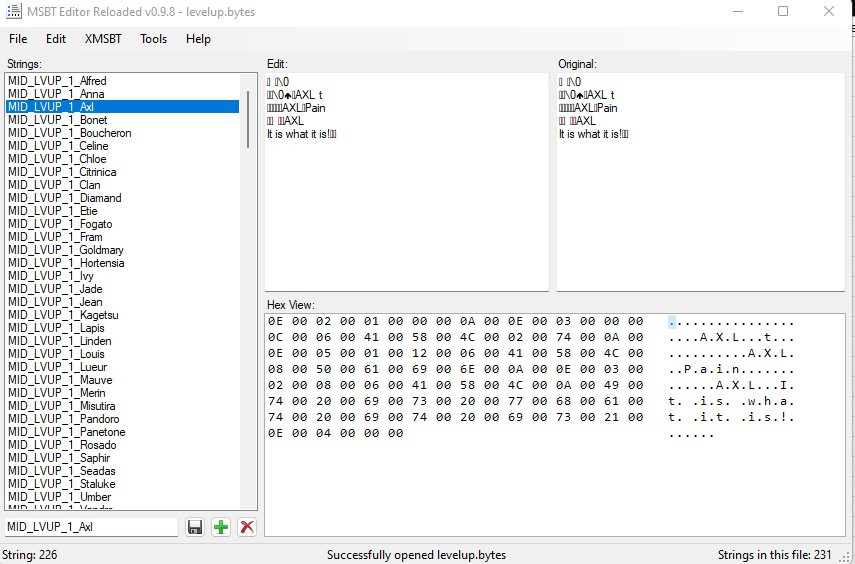Click inside the Edit text area

coord(405,220)
